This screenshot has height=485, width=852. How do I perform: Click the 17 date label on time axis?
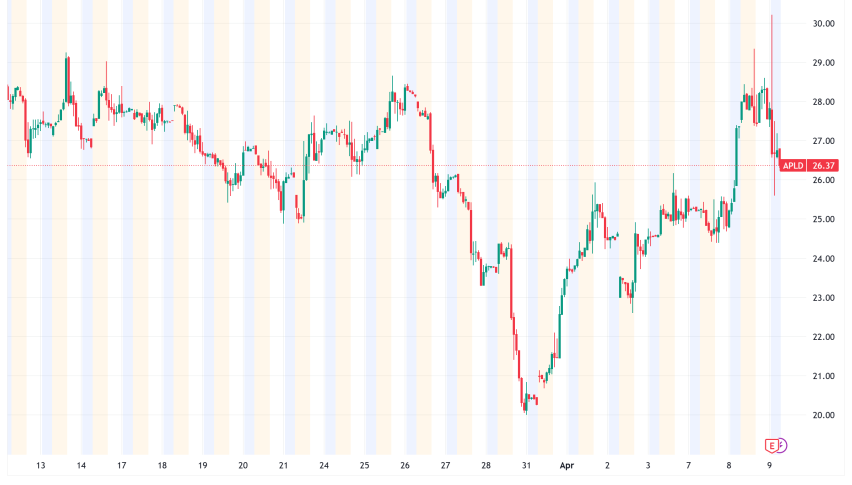pyautogui.click(x=121, y=466)
